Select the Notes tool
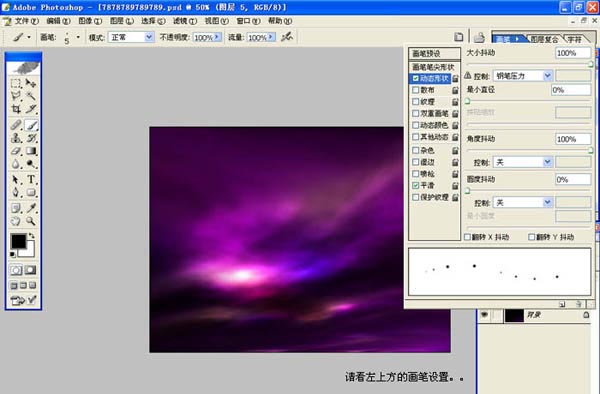Screen dimensions: 600x394 point(16,208)
